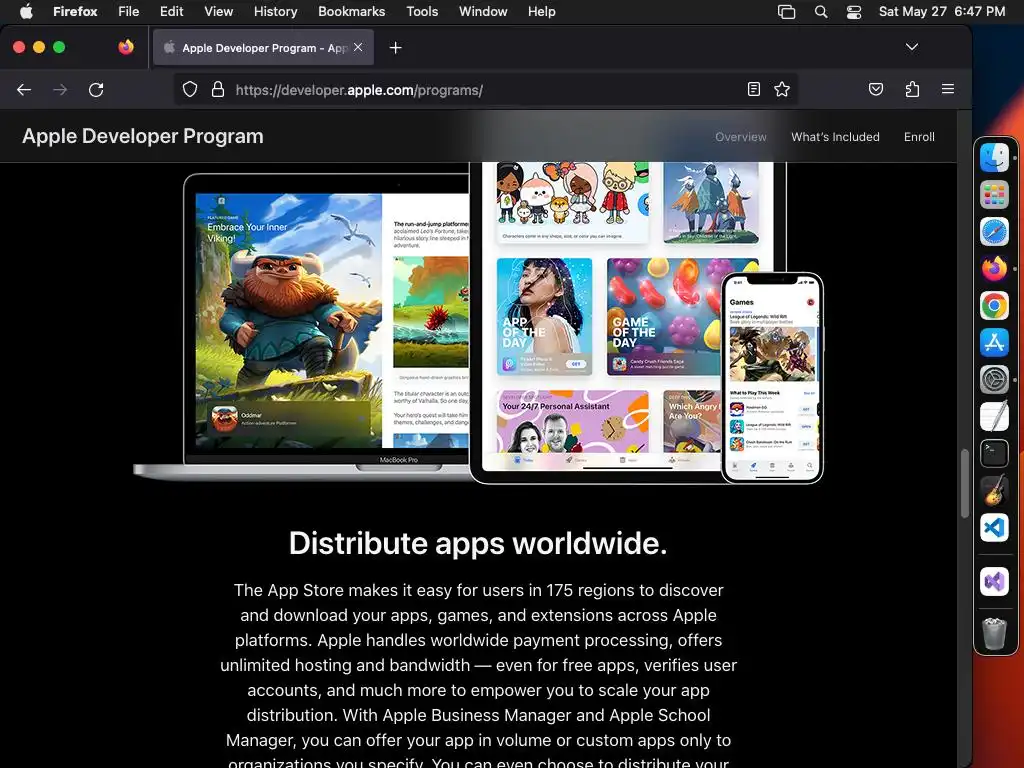Viewport: 1024px width, 768px height.
Task: Open the Tools menu
Action: pyautogui.click(x=422, y=11)
